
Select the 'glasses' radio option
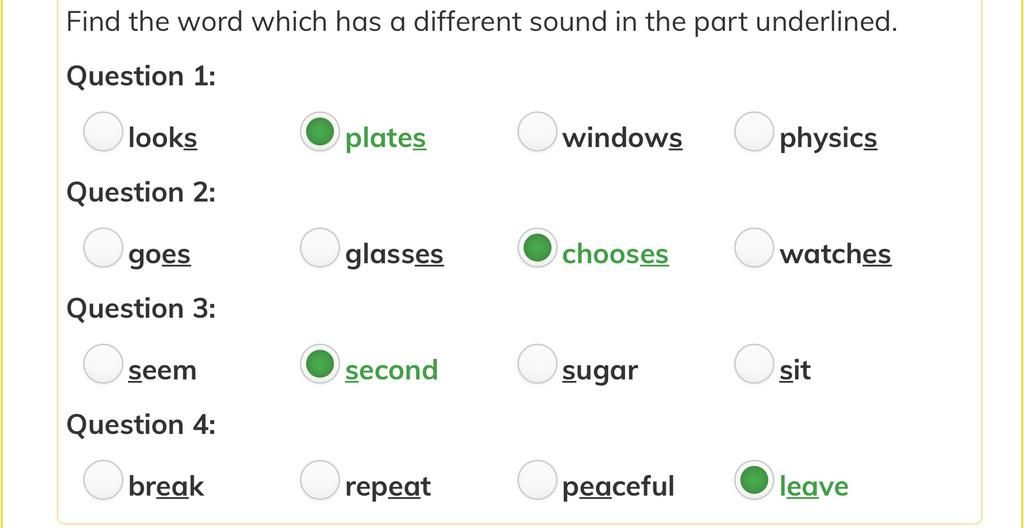[x=320, y=248]
